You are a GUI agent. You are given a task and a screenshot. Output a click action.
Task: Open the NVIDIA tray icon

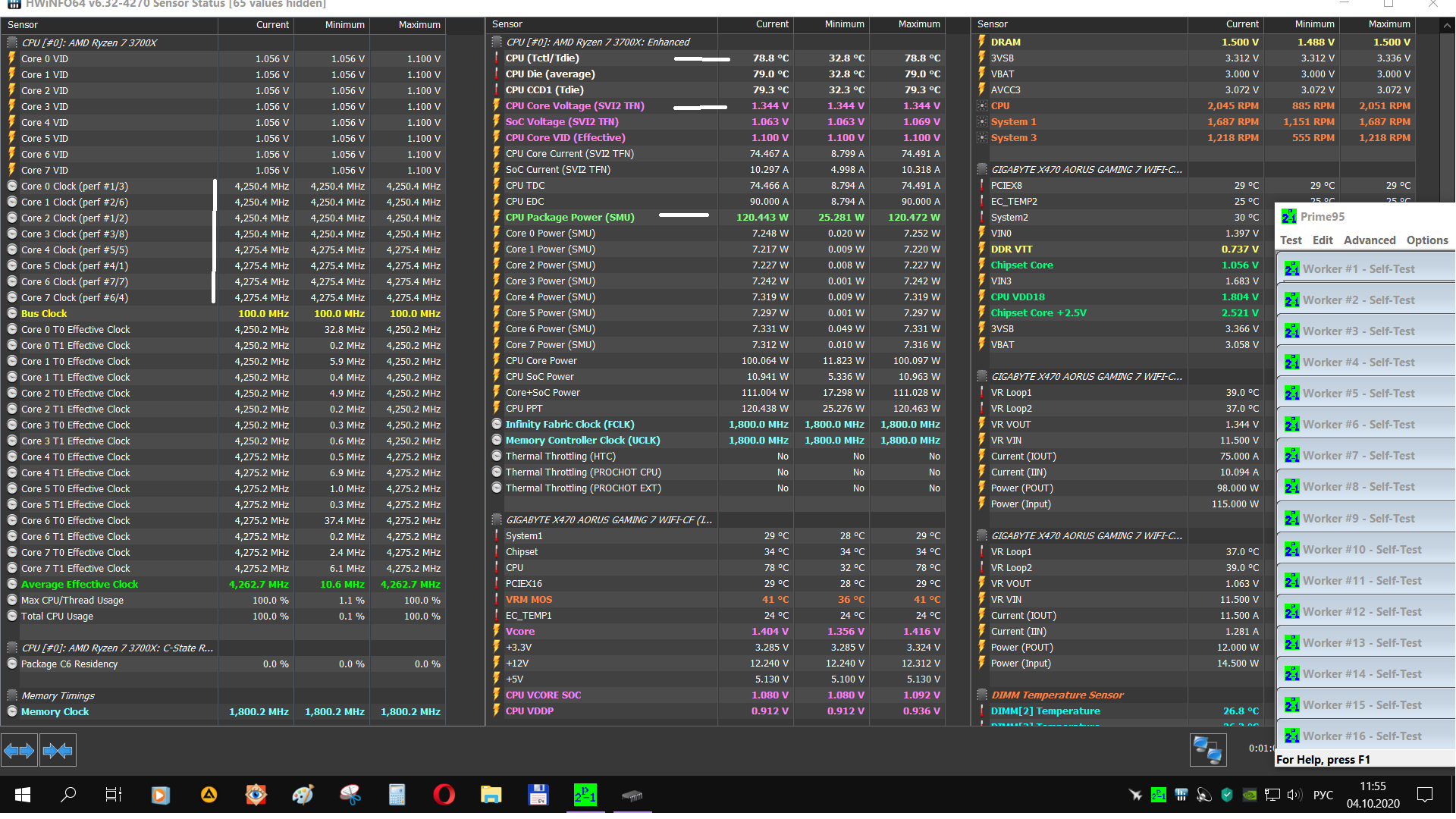click(1250, 795)
